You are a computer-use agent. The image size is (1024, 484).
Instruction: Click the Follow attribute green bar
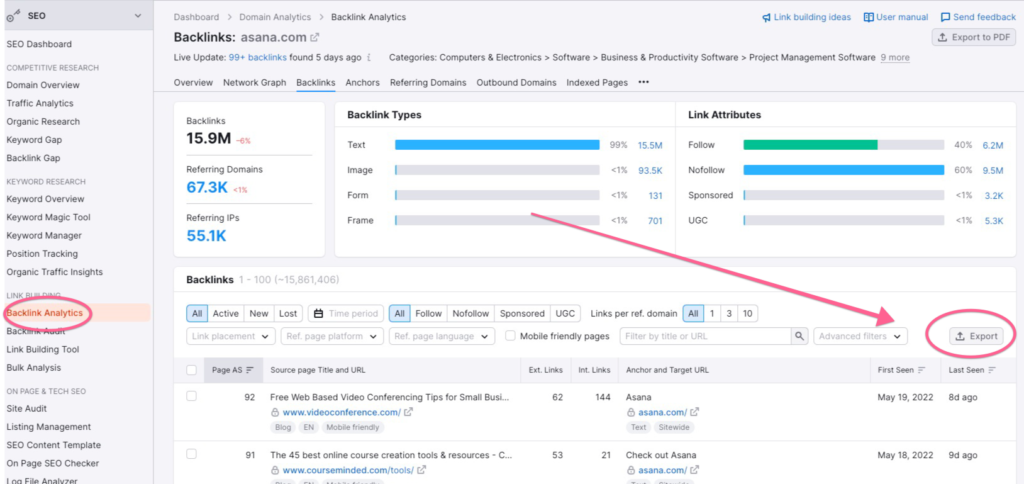coord(810,145)
